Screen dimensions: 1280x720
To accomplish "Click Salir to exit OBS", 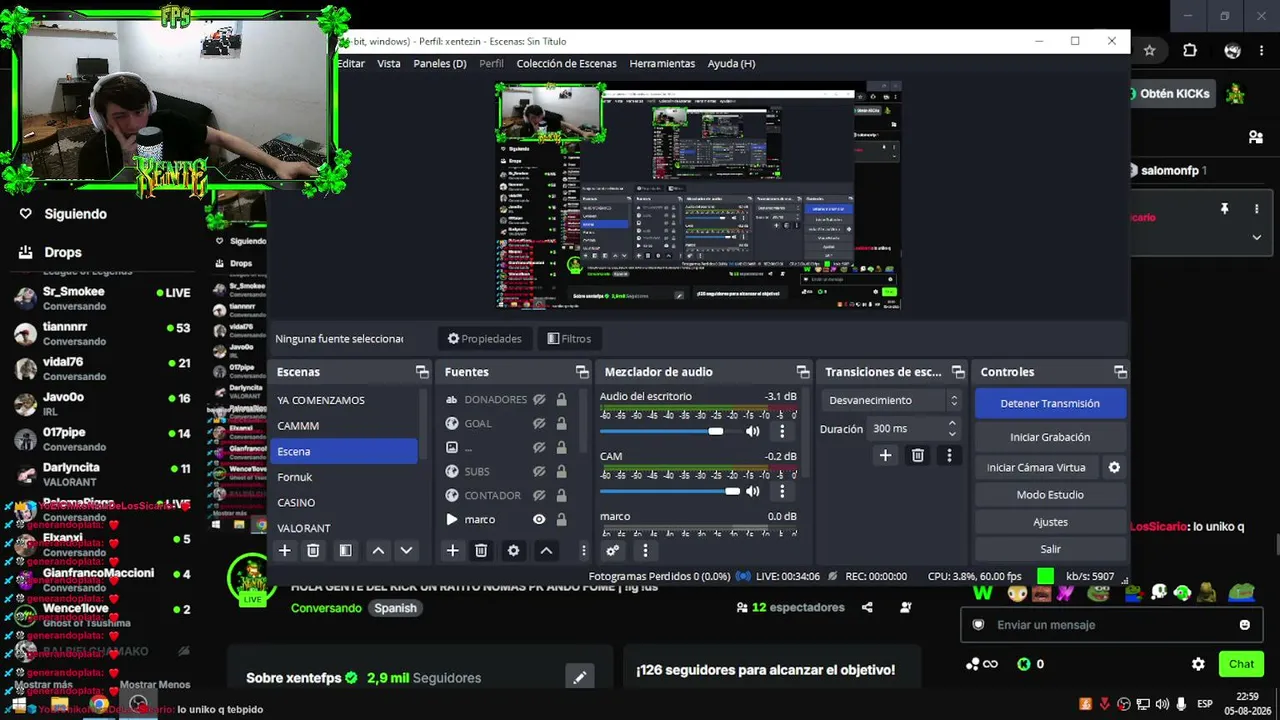I will tap(1050, 549).
